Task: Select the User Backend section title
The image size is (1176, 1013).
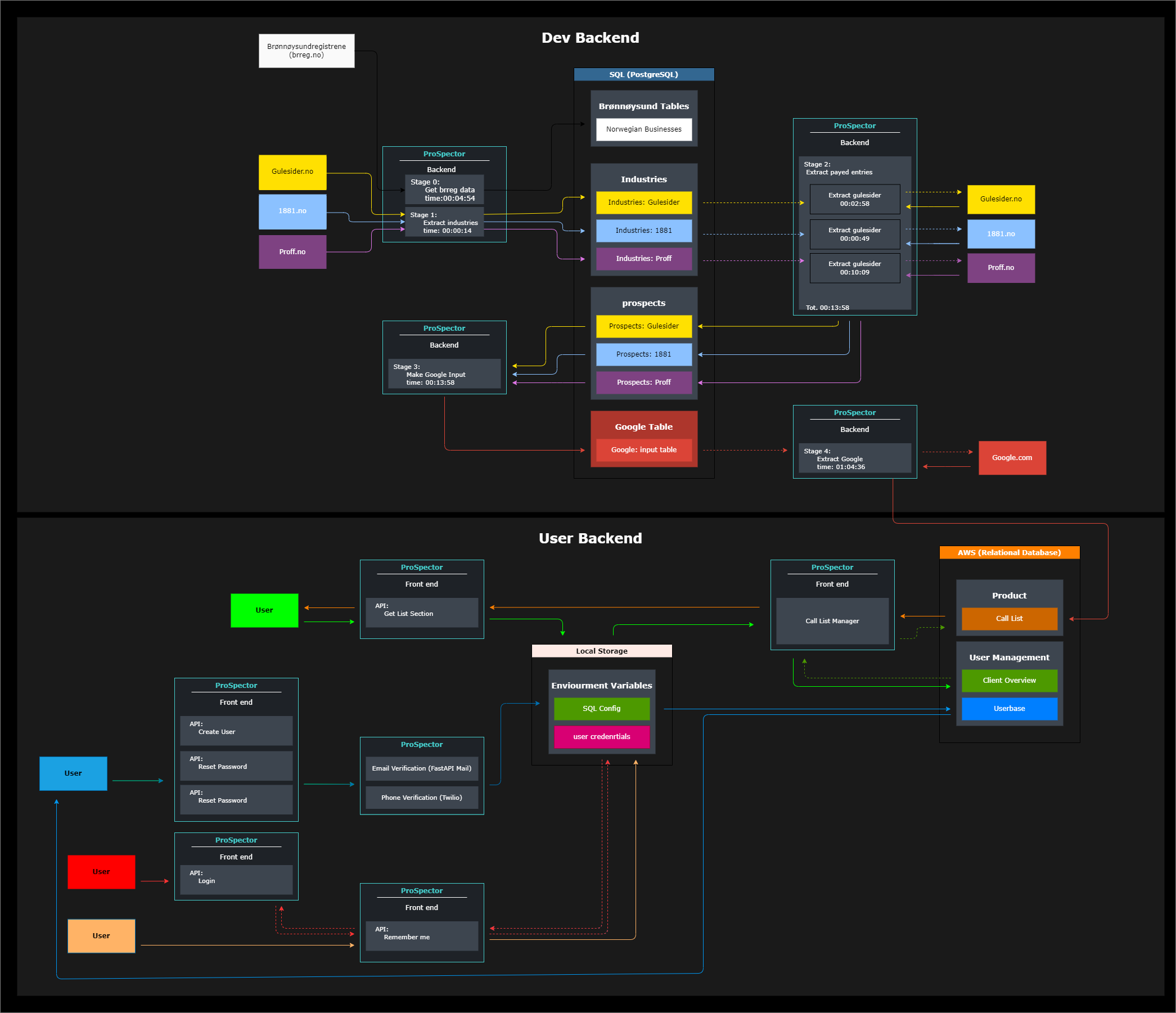Action: [x=591, y=538]
